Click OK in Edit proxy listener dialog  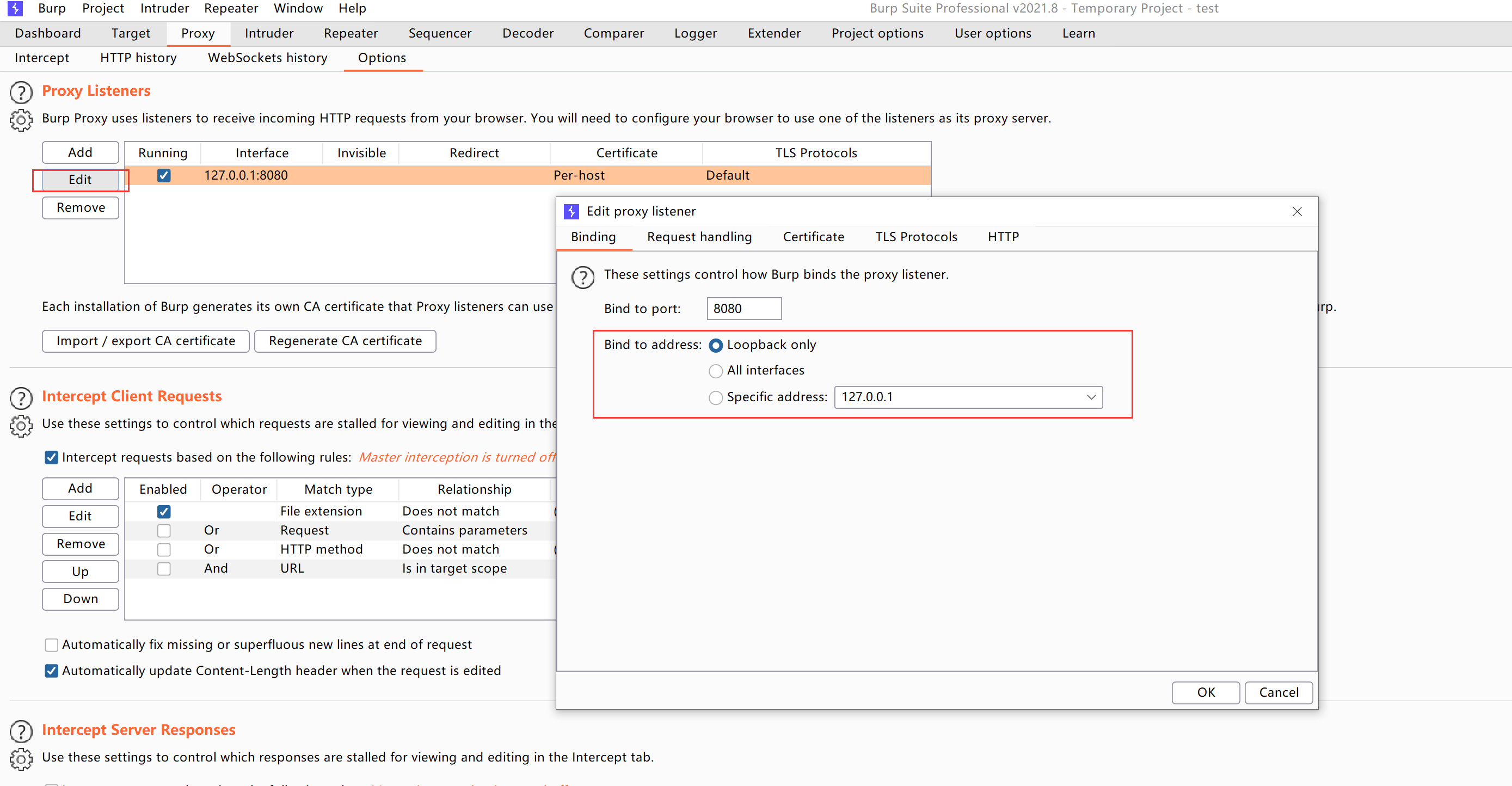click(x=1206, y=693)
